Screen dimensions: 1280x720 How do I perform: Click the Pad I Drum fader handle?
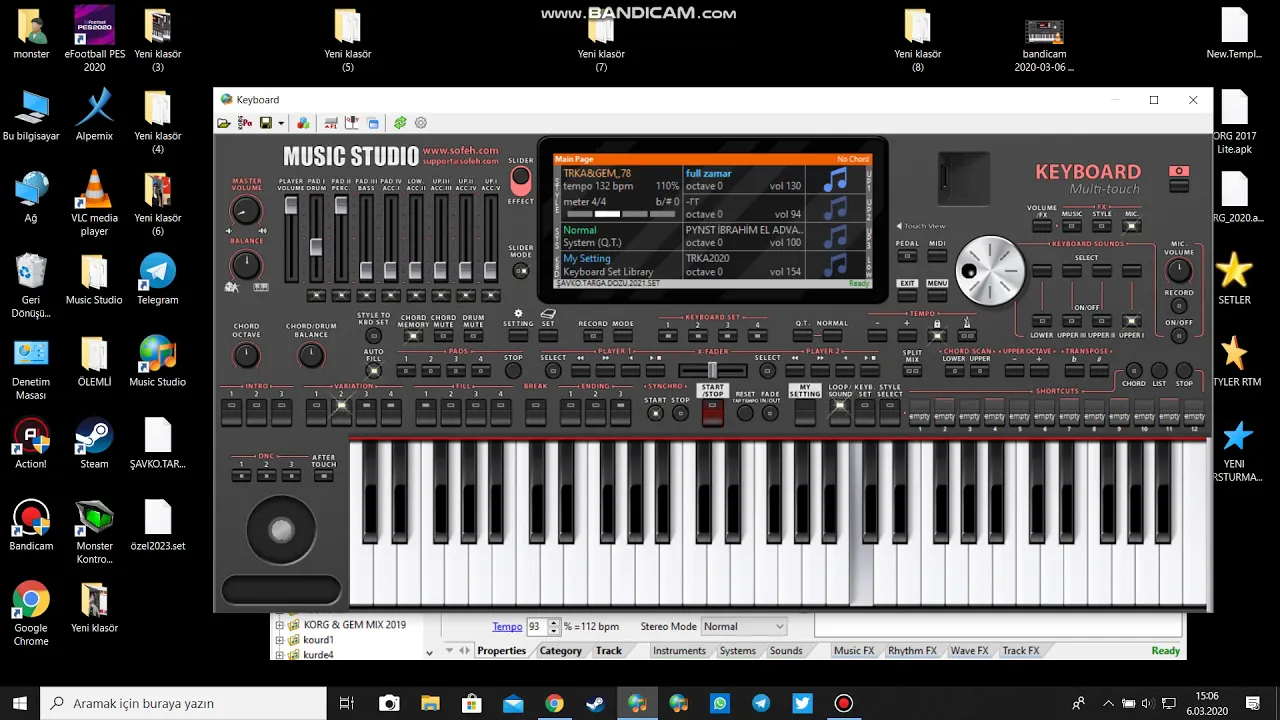pyautogui.click(x=316, y=247)
